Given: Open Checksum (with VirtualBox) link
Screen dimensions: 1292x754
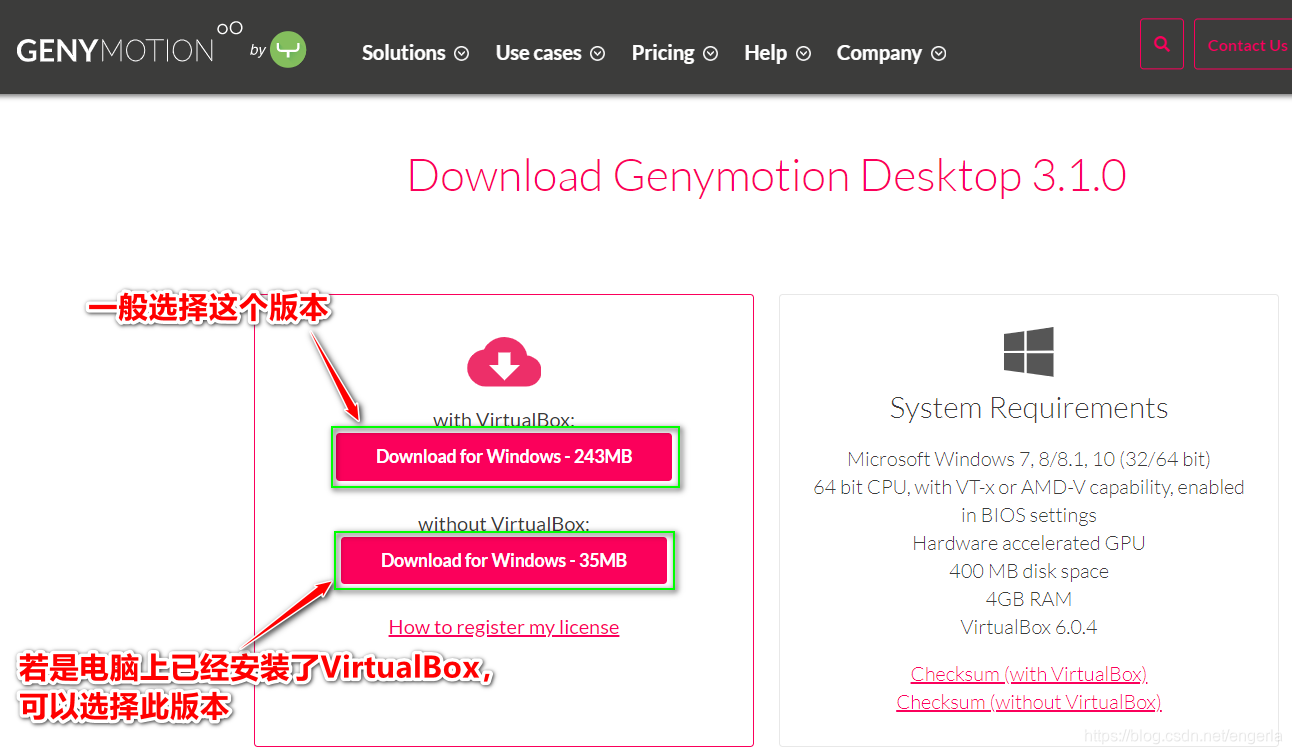Looking at the screenshot, I should (x=1029, y=674).
